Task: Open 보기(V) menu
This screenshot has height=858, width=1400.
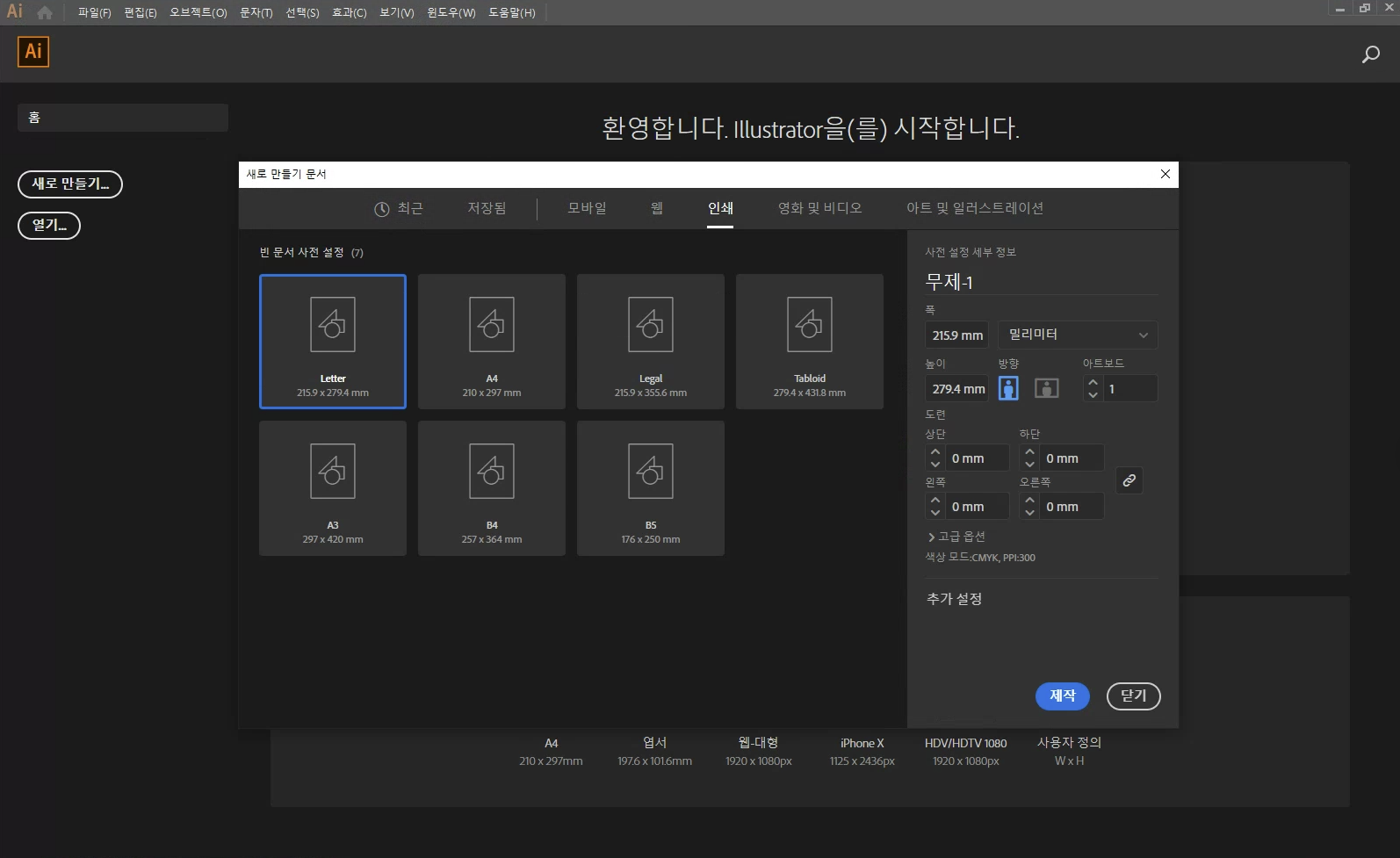Action: (397, 12)
